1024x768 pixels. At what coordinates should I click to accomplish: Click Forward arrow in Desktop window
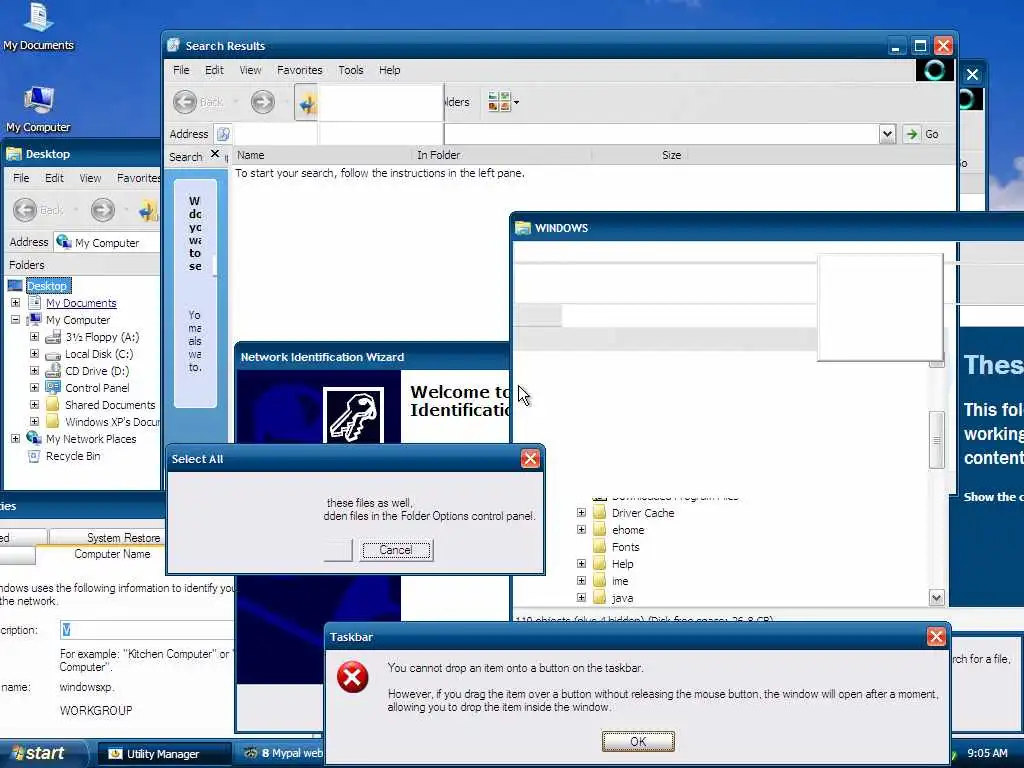(x=103, y=210)
